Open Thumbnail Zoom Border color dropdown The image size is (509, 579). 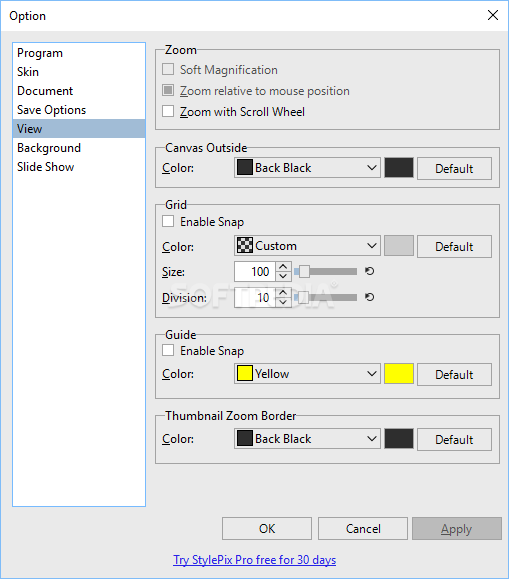coord(307,439)
